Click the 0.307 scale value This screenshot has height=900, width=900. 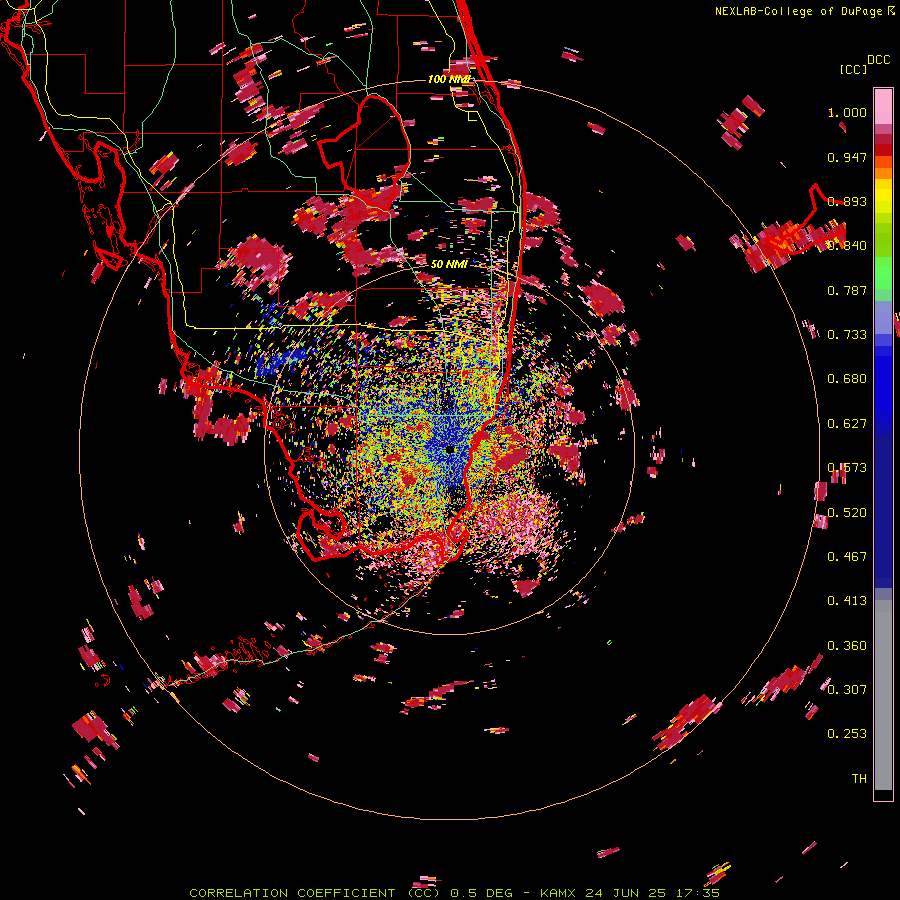[847, 689]
